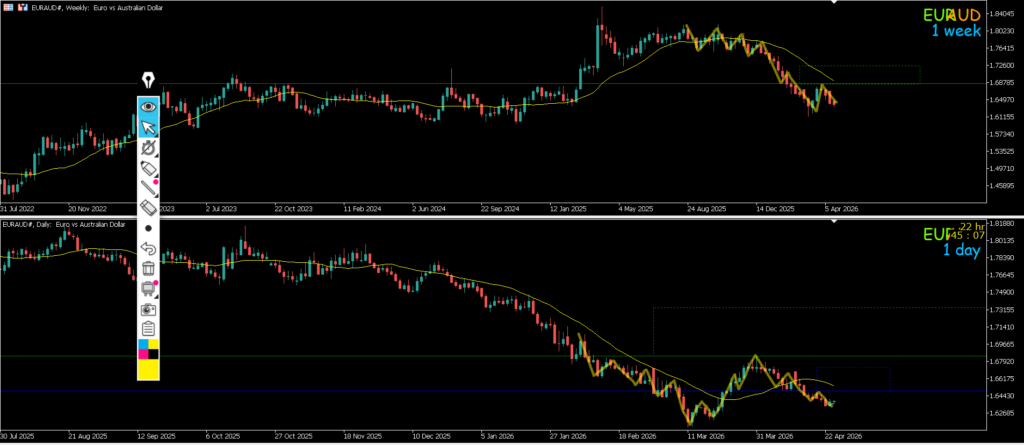Select the marker pen tool
This screenshot has height=445, width=1024.
point(148,167)
